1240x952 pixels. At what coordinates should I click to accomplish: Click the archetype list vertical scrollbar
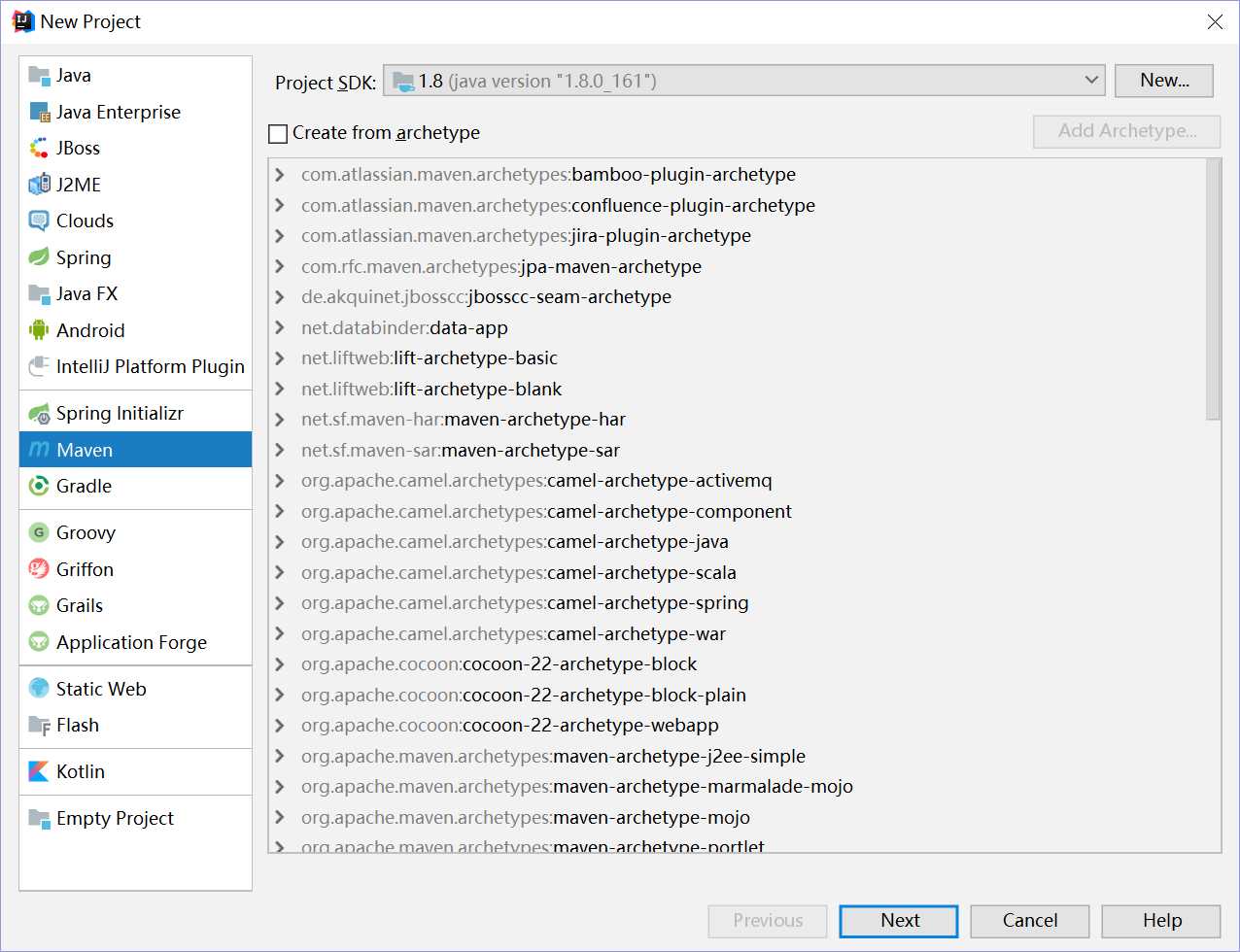[1213, 289]
